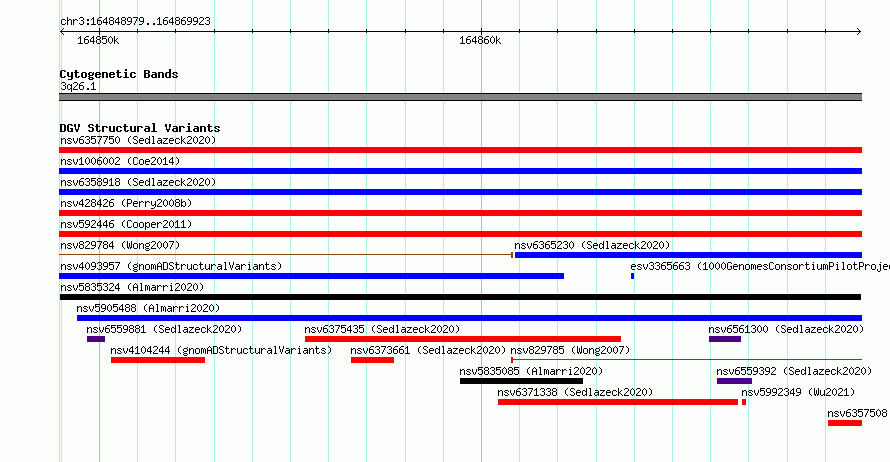Click the gray 3q26.1 cytogenetic band bar
Viewport: 890px width, 462px height.
pyautogui.click(x=460, y=97)
